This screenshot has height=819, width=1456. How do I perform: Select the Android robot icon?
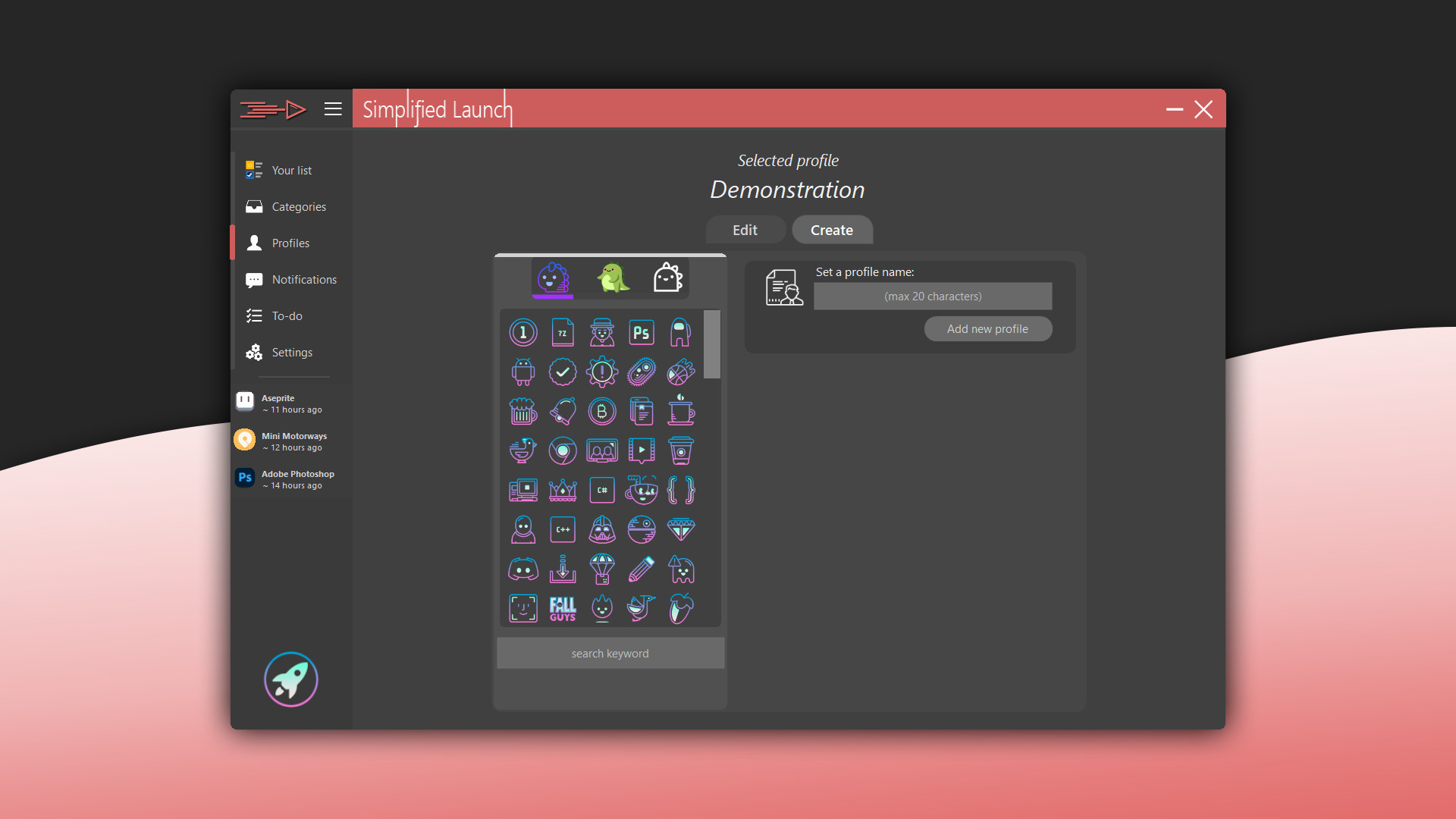pyautogui.click(x=523, y=372)
